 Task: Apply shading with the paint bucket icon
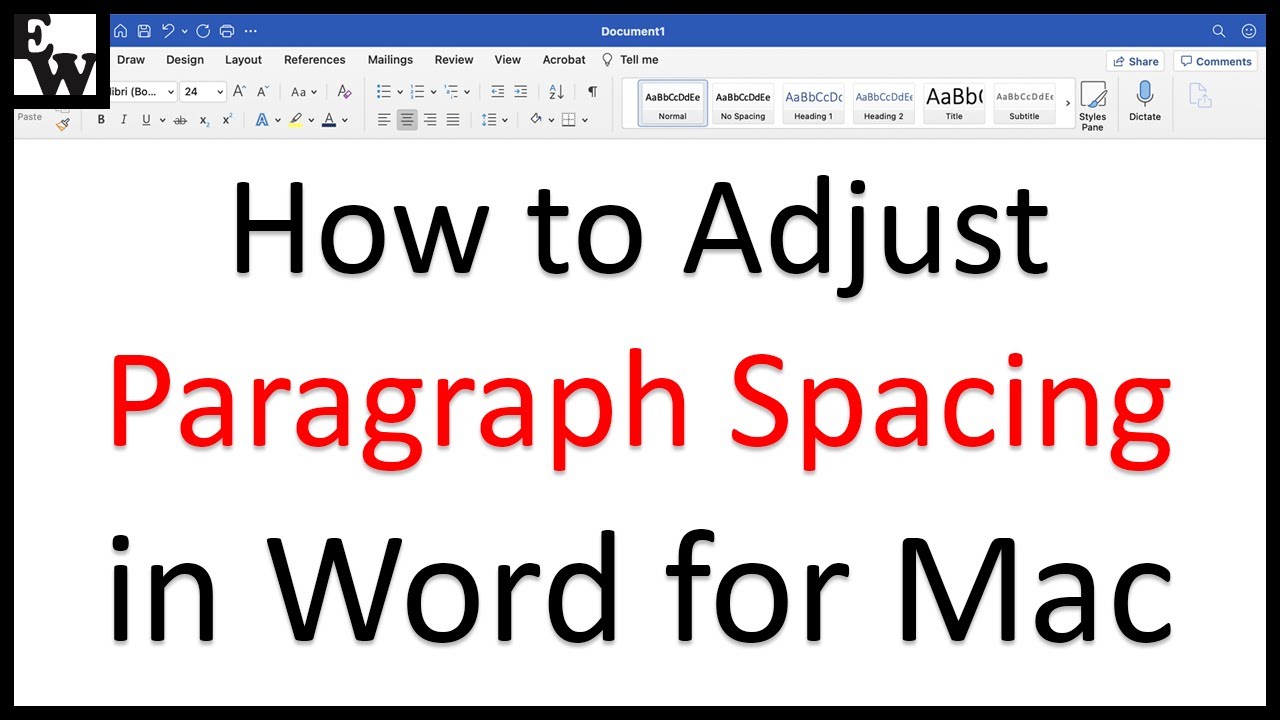[x=536, y=120]
